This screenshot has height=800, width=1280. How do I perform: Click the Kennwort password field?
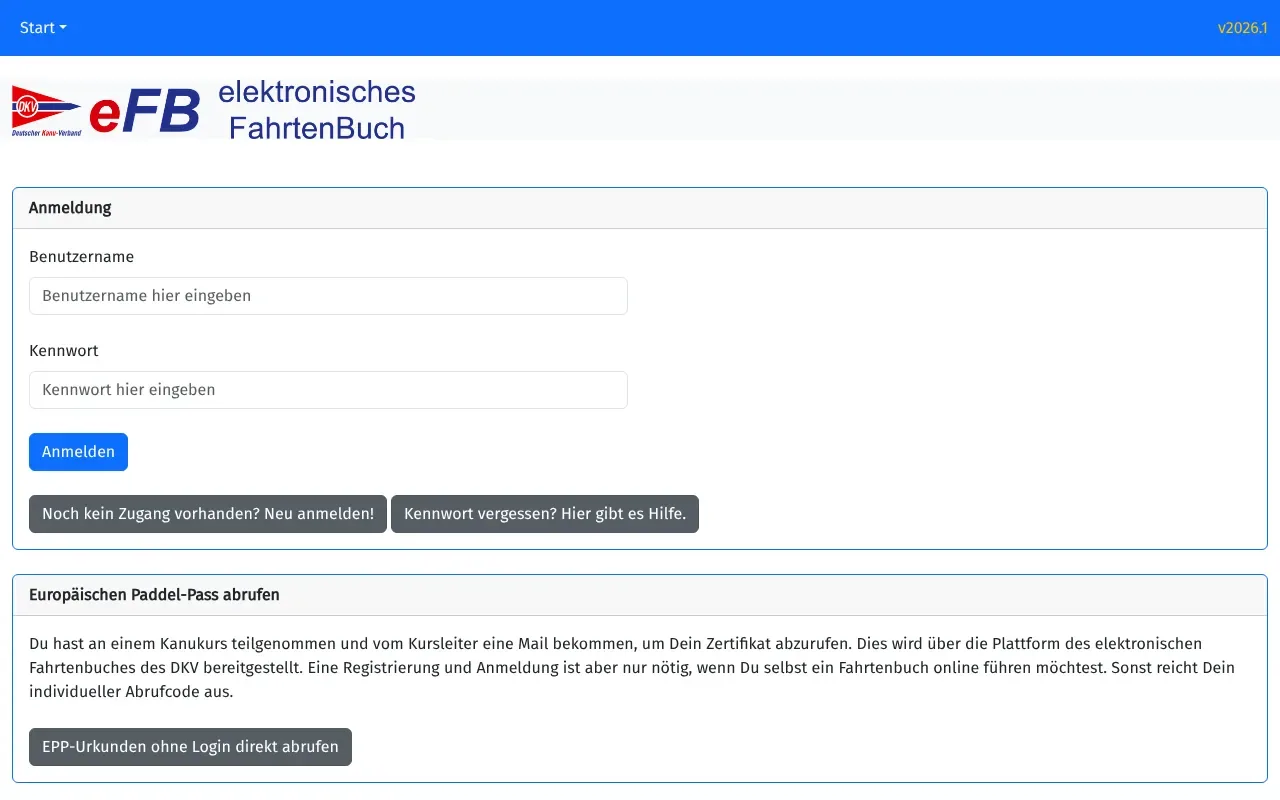click(328, 389)
